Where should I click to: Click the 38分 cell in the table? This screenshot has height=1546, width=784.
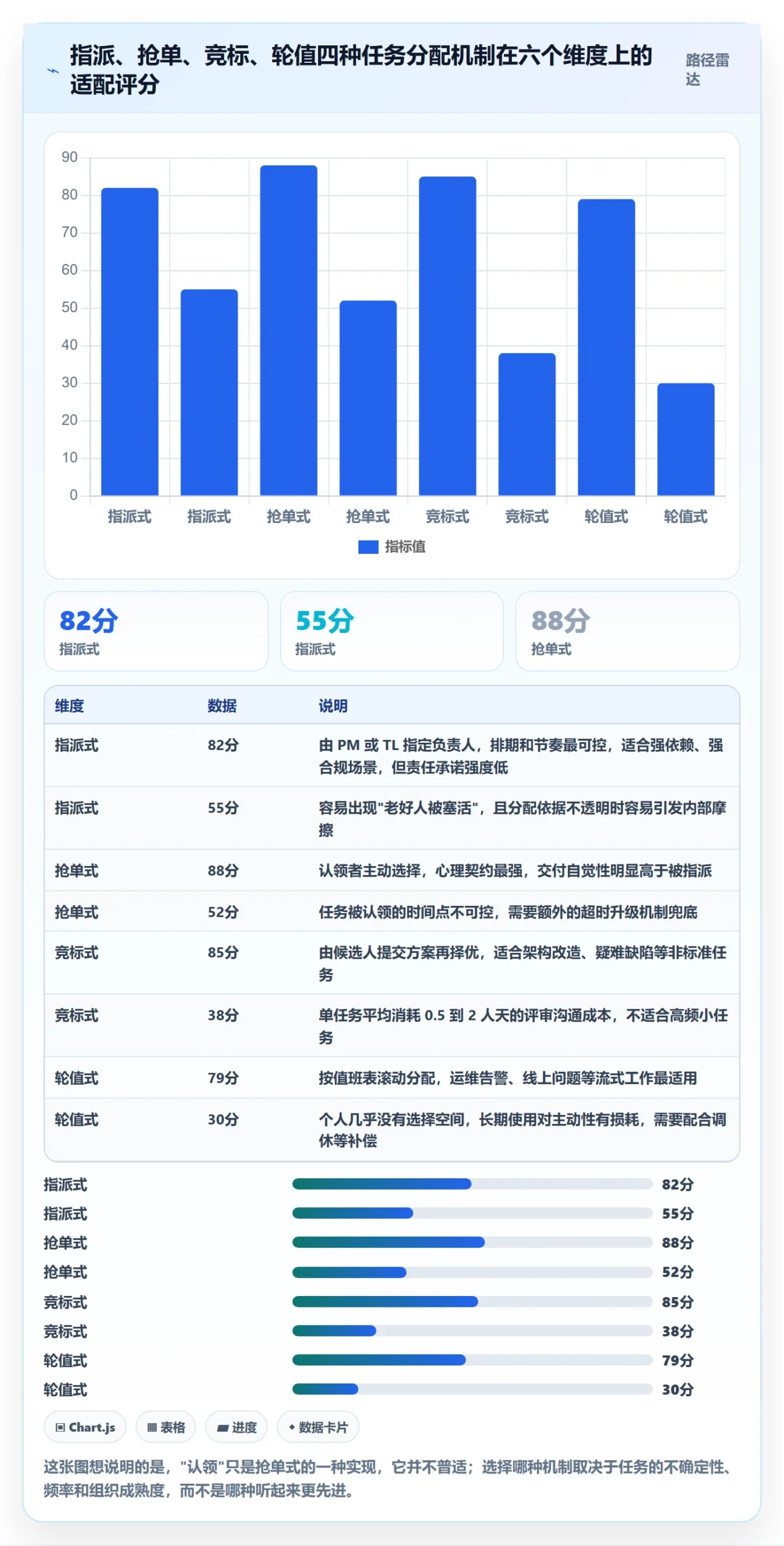[223, 1015]
